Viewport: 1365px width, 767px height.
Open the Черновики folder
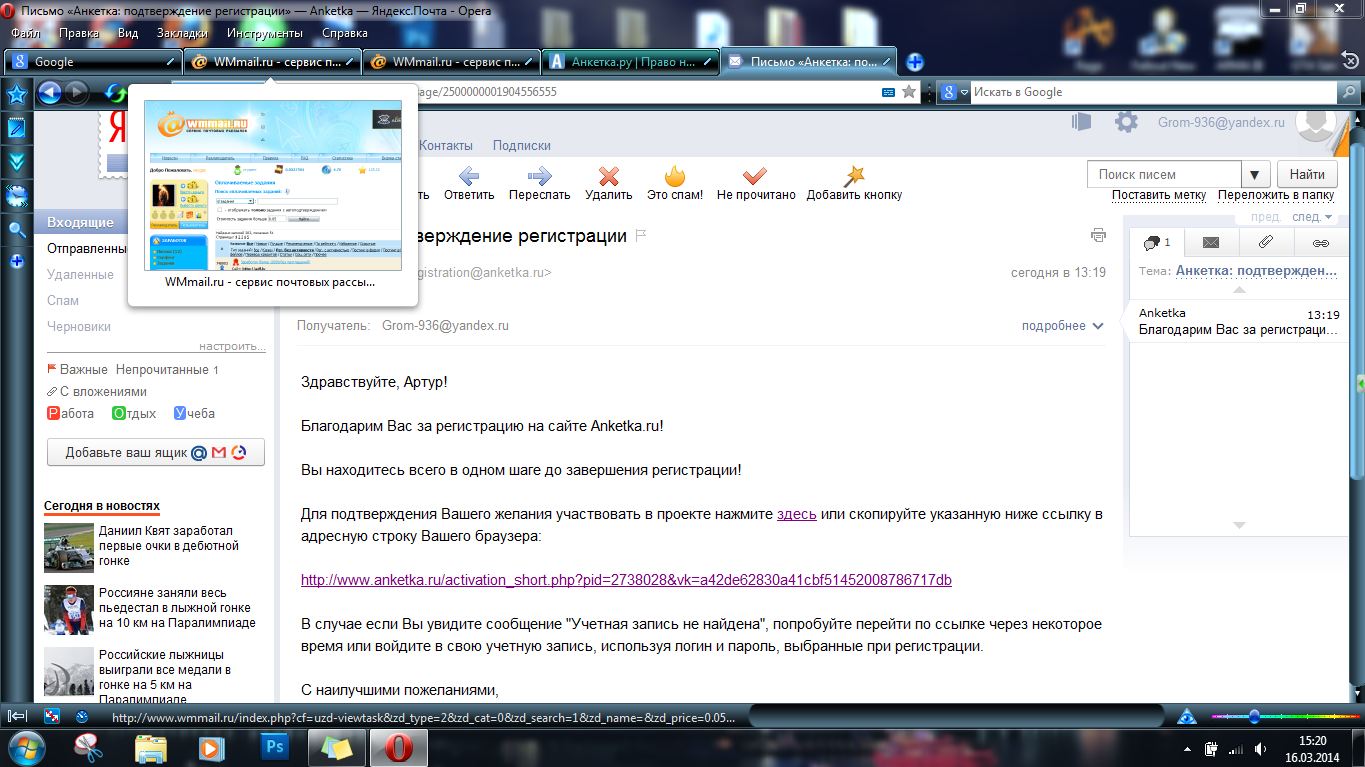point(79,326)
